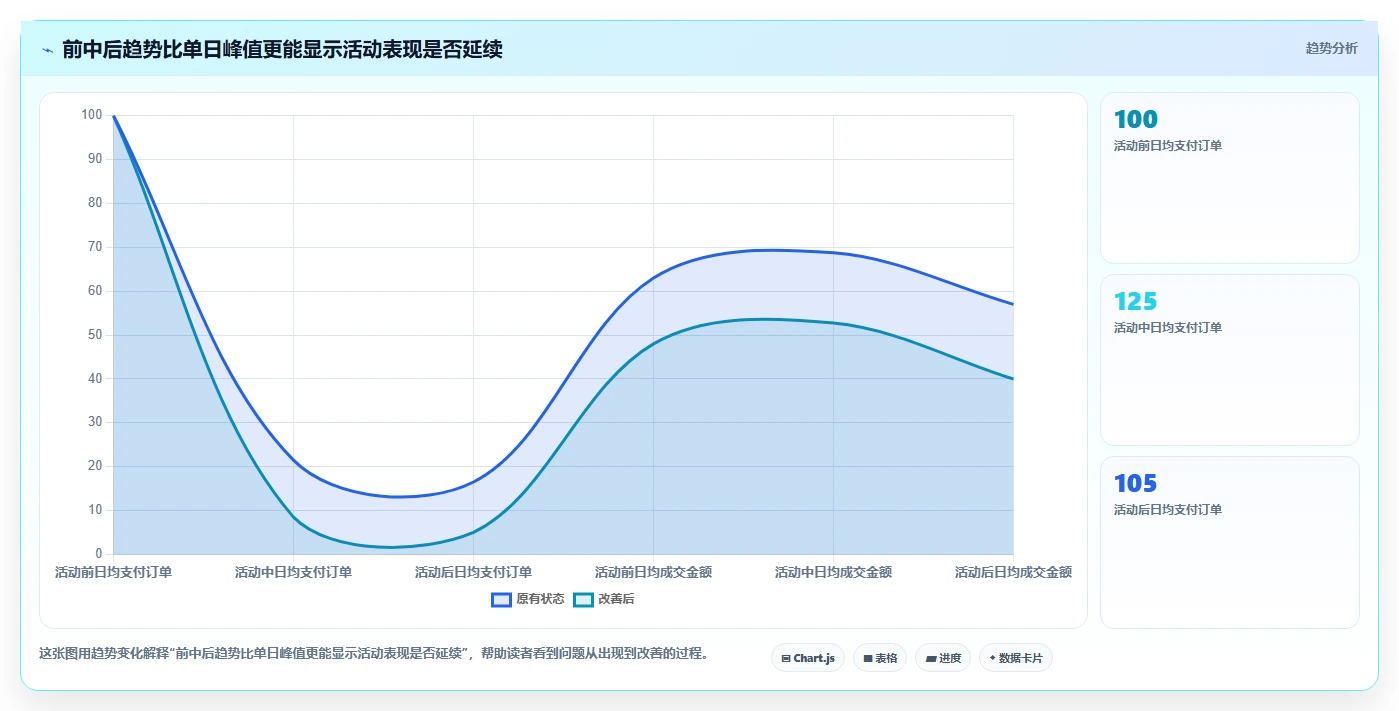The image size is (1399, 711).
Task: Click the 活动后日均成交金额 x-axis label
Action: click(1013, 572)
